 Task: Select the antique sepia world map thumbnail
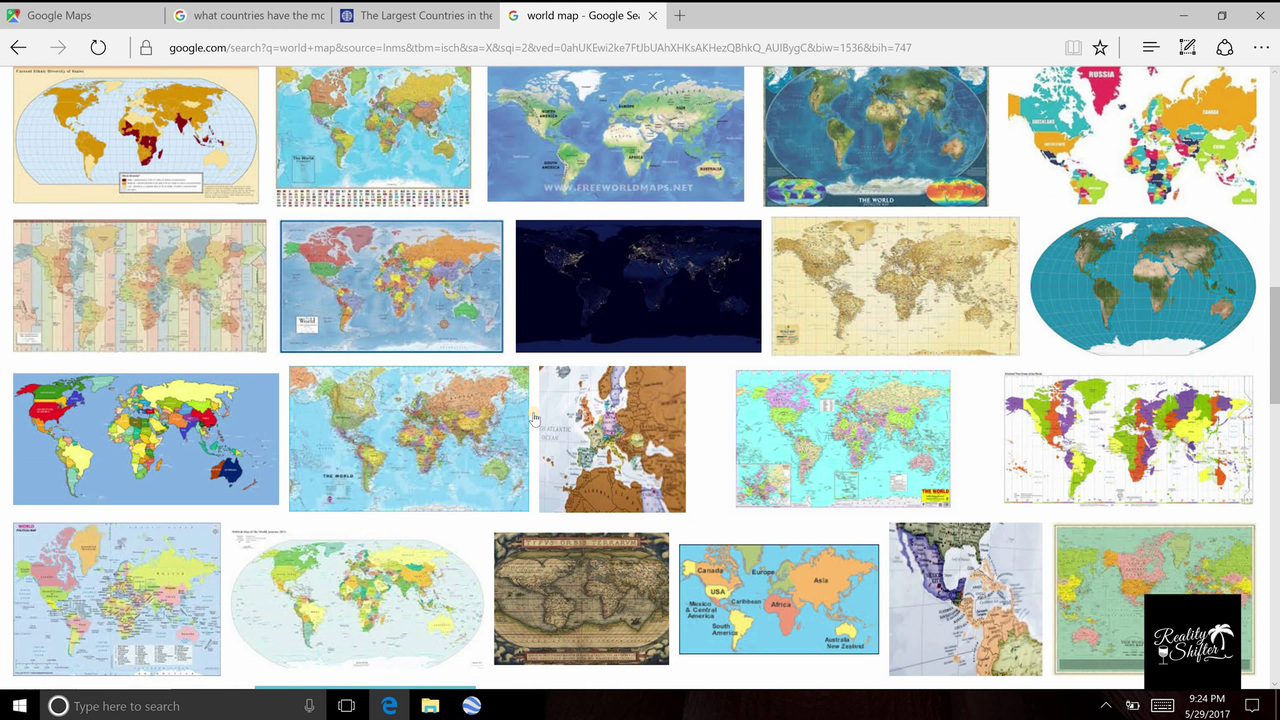pos(581,598)
